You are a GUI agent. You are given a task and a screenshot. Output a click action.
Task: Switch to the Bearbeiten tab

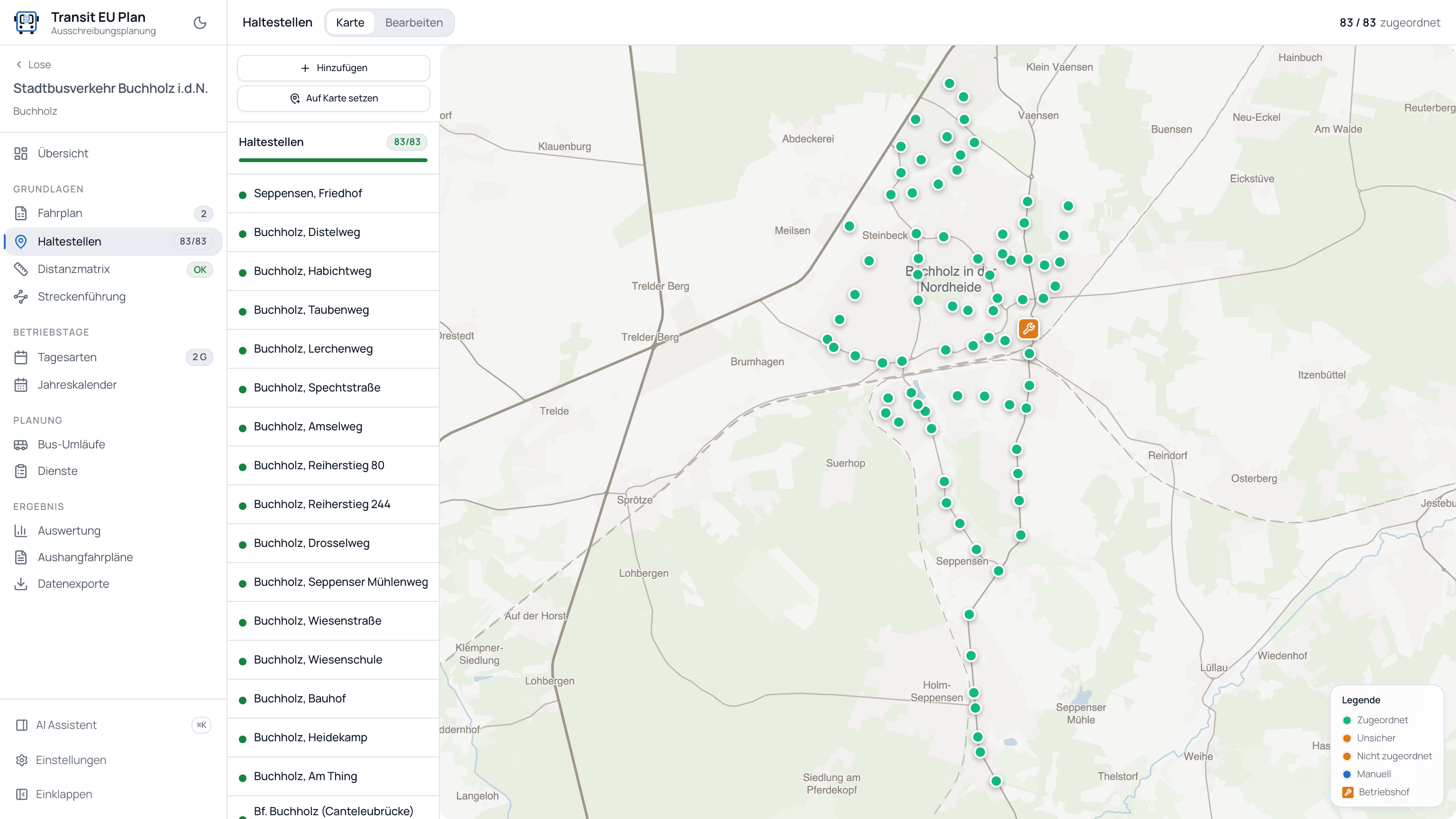point(414,23)
